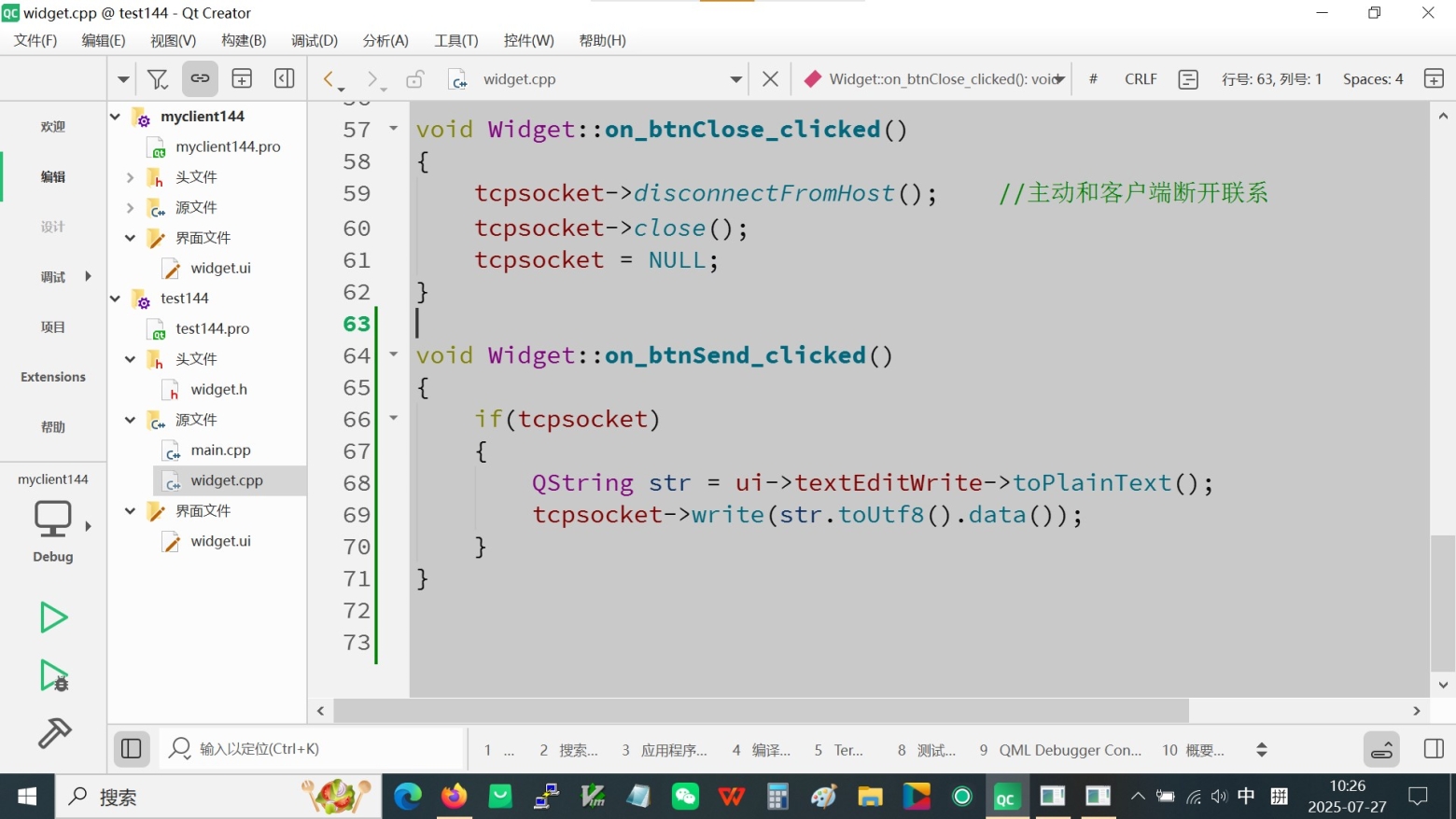Open the 构建(B) menu
Screen dimensions: 1456x819
click(x=244, y=40)
